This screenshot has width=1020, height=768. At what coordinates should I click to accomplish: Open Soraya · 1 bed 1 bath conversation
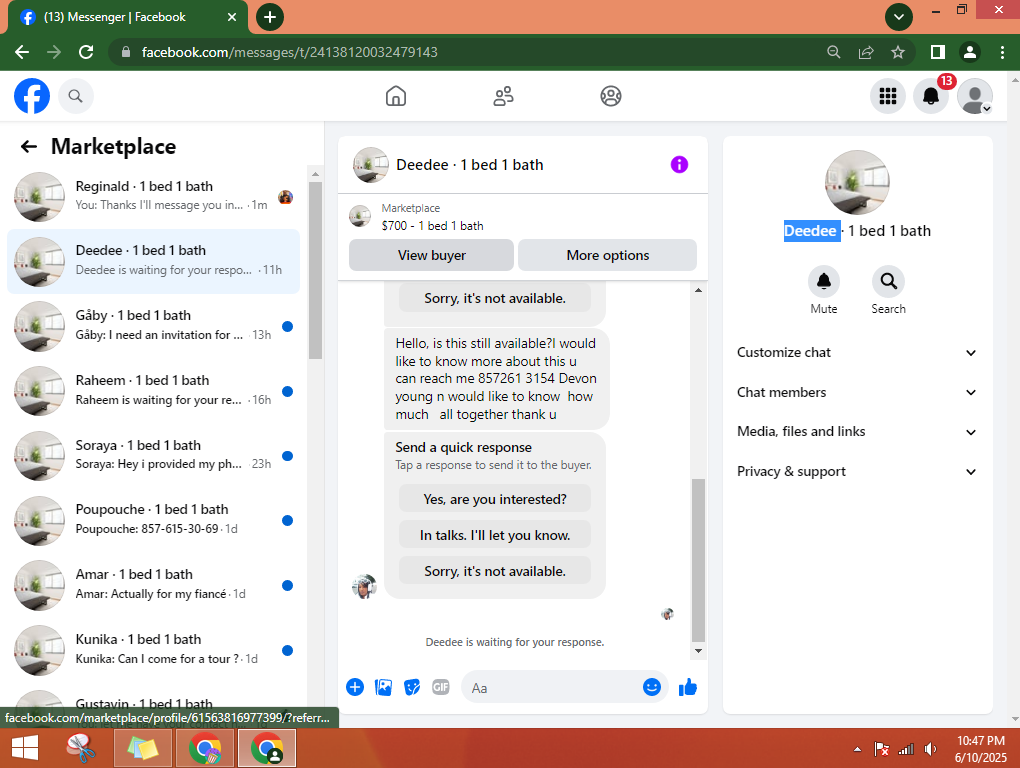pyautogui.click(x=154, y=455)
